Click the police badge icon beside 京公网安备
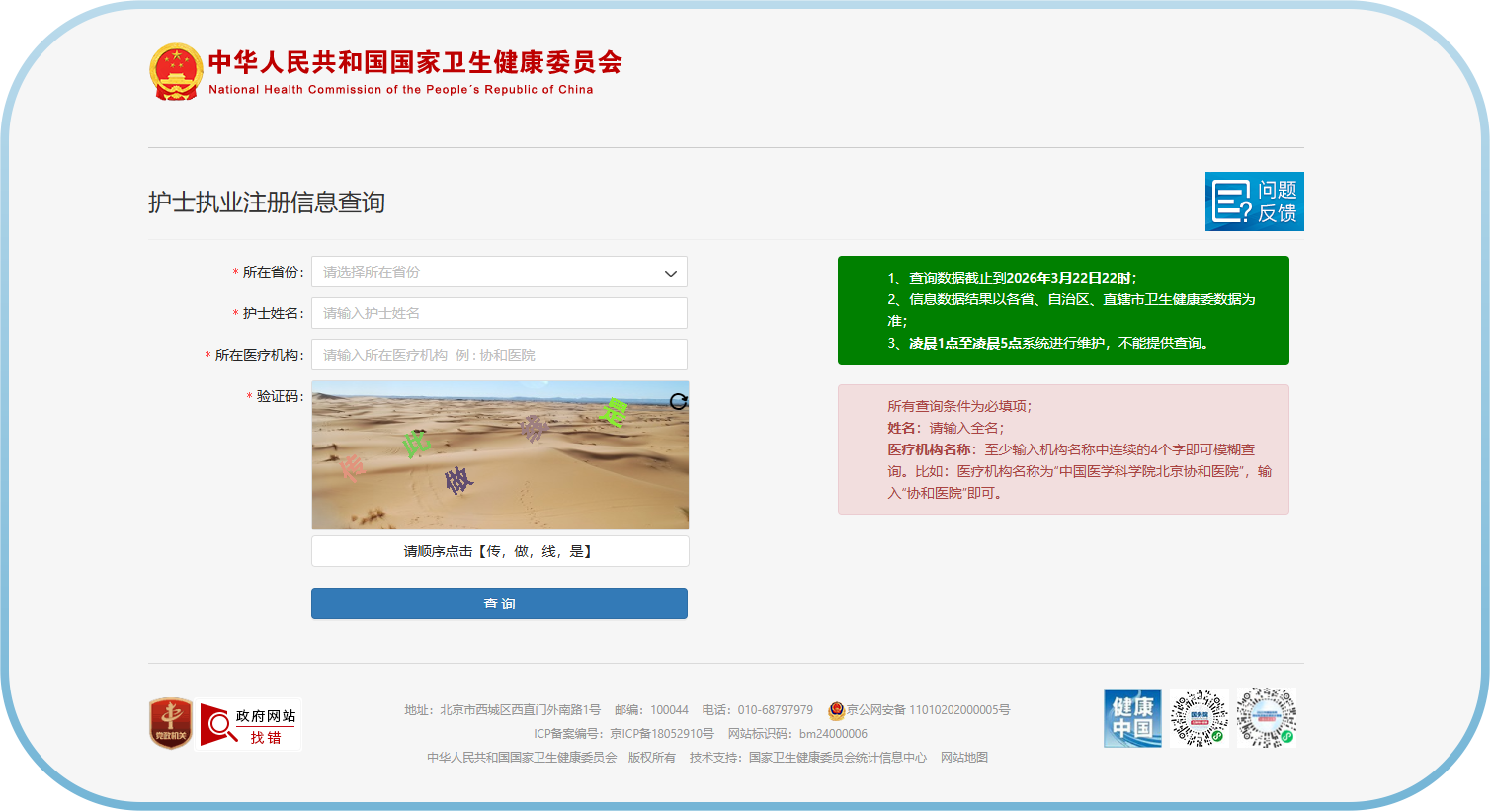The image size is (1491, 812). pos(836,710)
